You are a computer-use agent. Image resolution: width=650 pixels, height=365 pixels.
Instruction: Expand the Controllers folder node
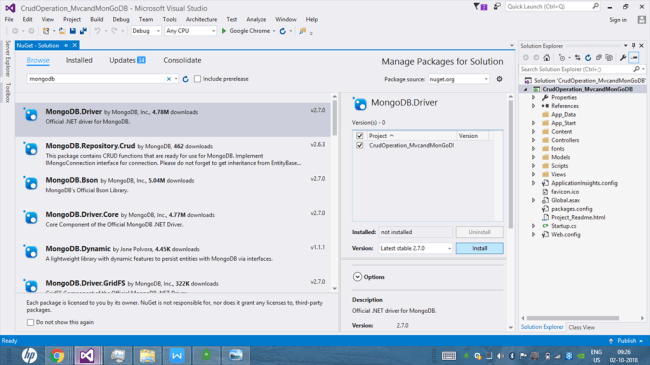[x=534, y=140]
